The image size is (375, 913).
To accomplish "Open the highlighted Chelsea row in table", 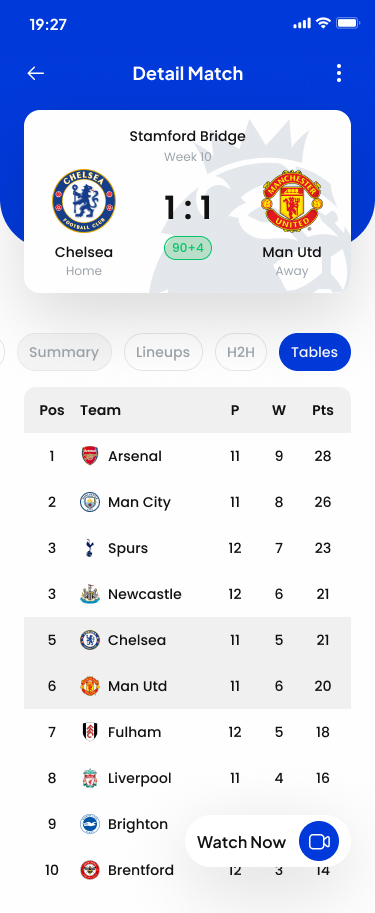I will pyautogui.click(x=188, y=640).
